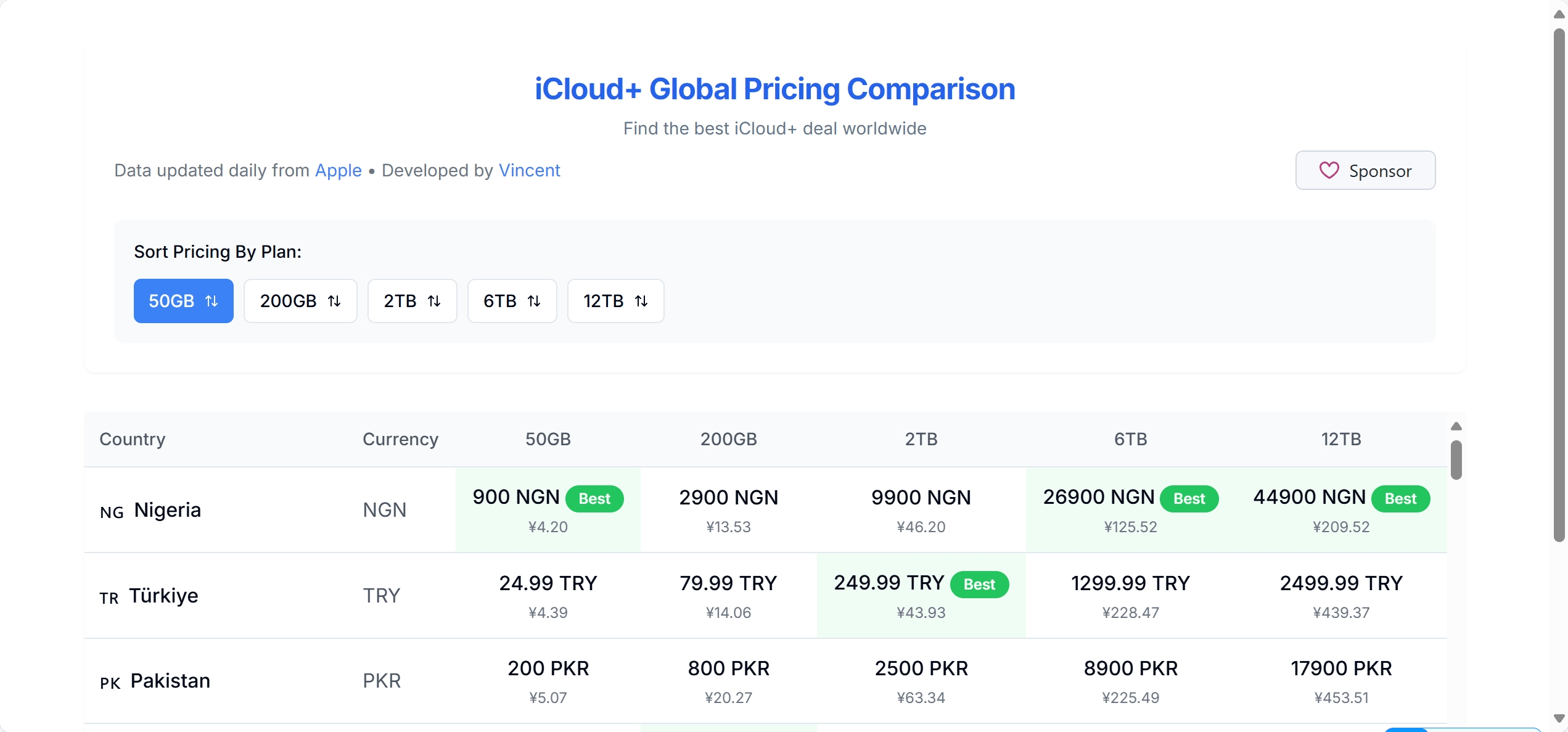Sort pricing by the 2TB plan
Screen dimensions: 1568x732
click(x=412, y=301)
